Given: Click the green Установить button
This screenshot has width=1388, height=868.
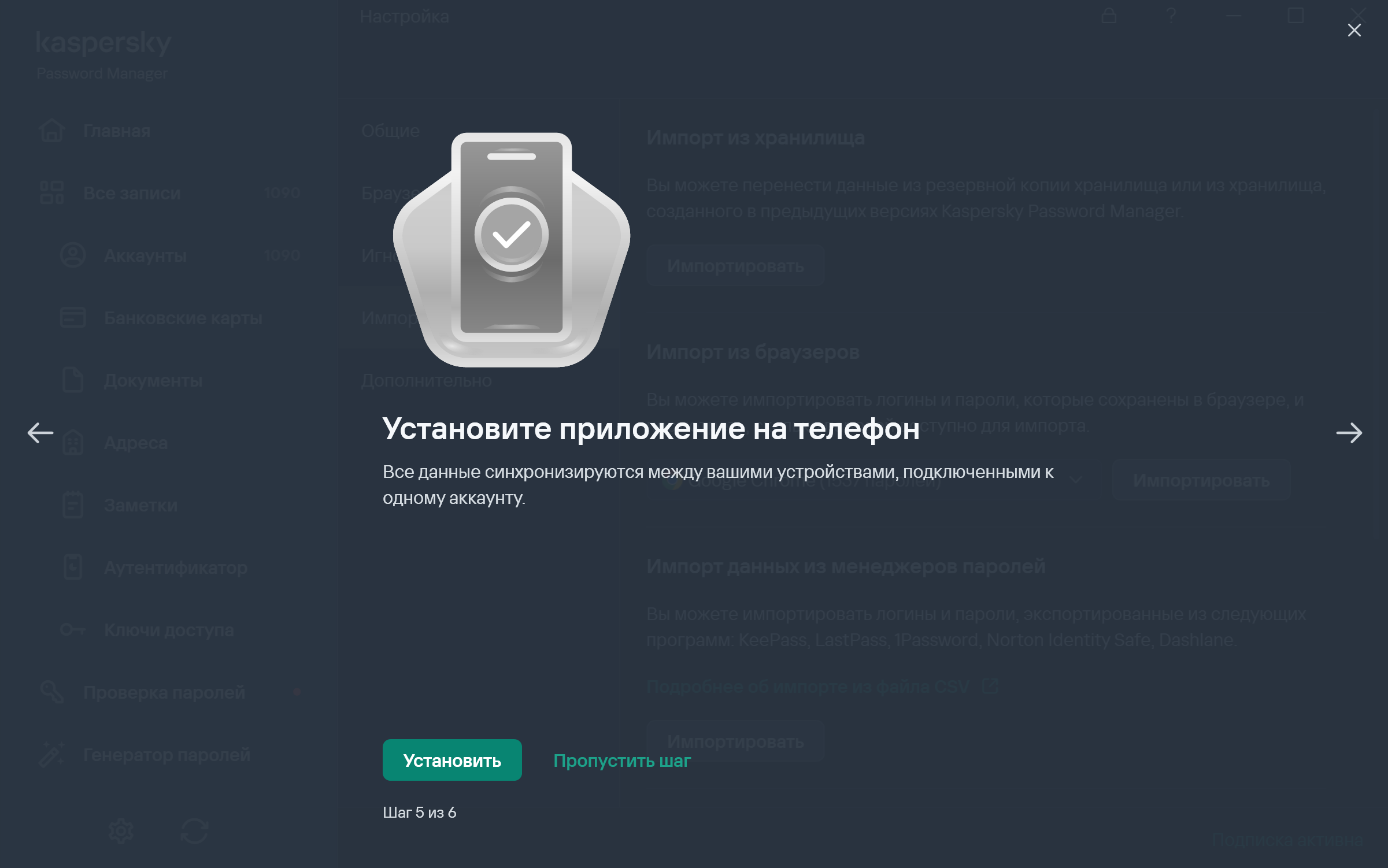Looking at the screenshot, I should click(x=451, y=760).
